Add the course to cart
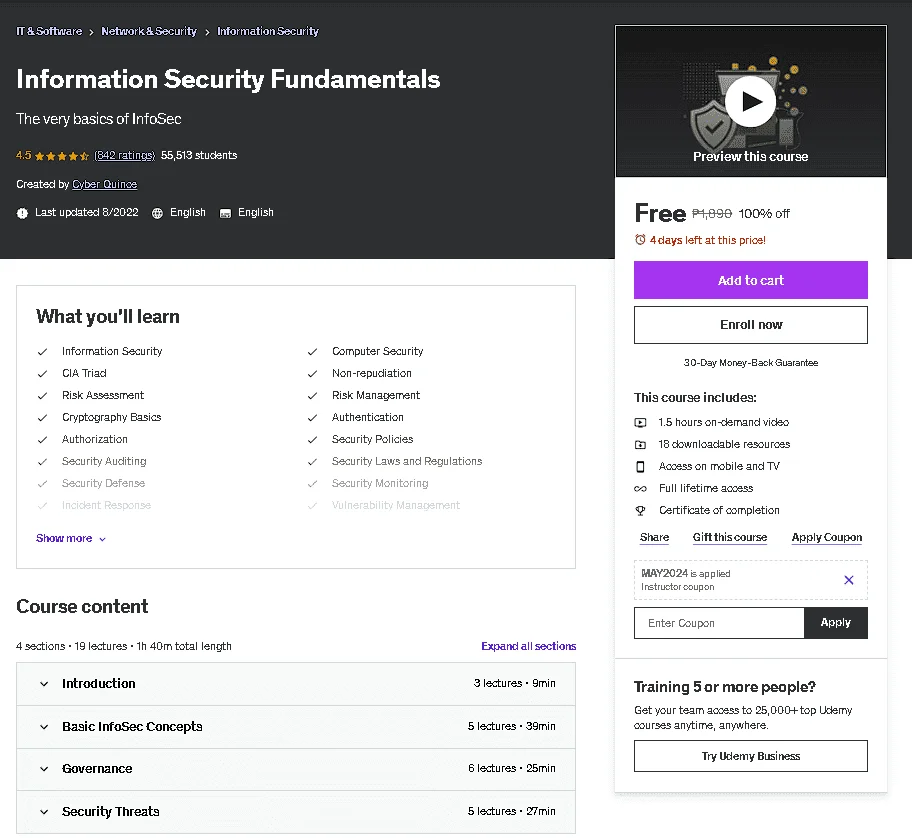912x838 pixels. pos(750,280)
